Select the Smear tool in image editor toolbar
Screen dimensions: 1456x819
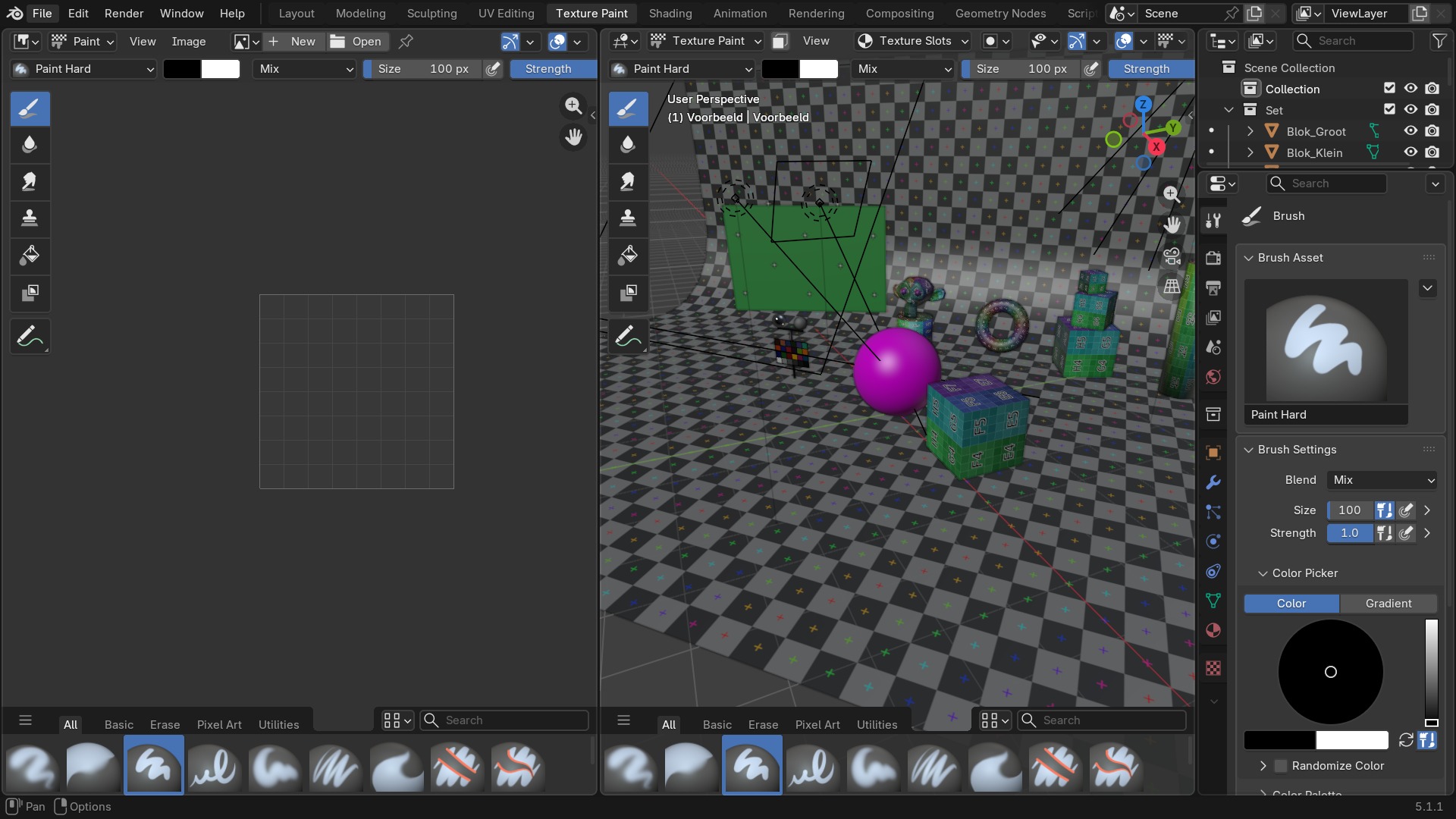coord(30,181)
